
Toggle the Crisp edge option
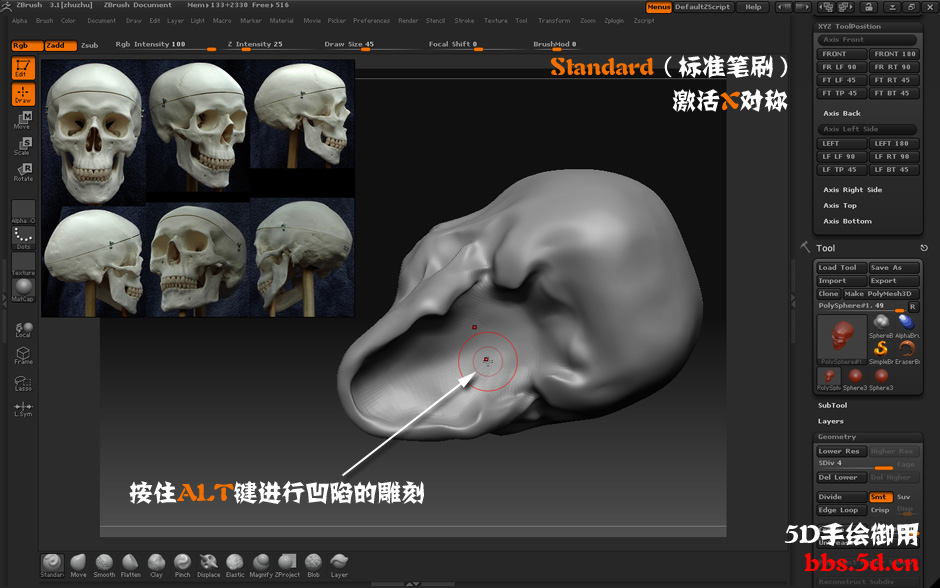click(x=880, y=510)
